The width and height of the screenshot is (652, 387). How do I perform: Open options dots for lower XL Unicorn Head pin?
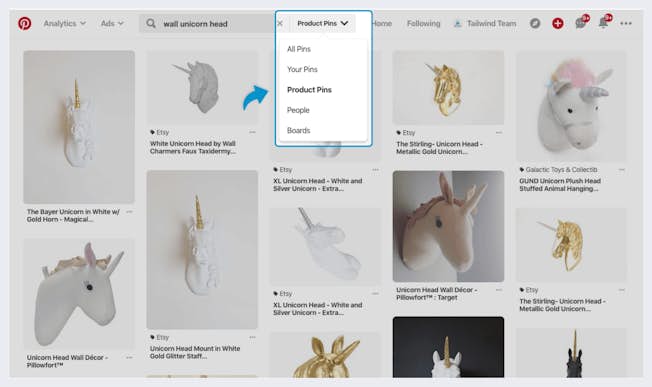pos(375,293)
